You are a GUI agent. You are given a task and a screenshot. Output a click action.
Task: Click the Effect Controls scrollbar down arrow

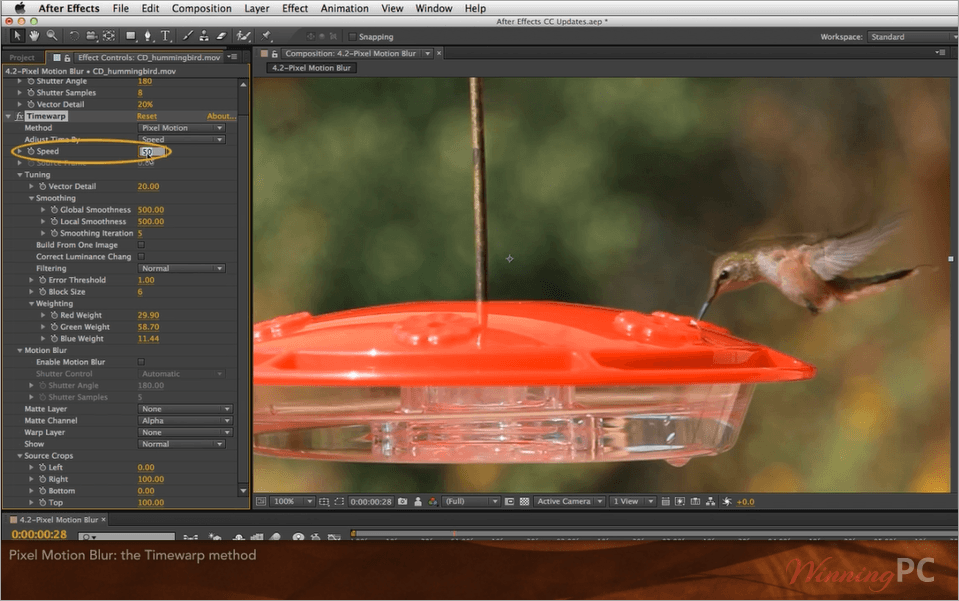point(243,491)
